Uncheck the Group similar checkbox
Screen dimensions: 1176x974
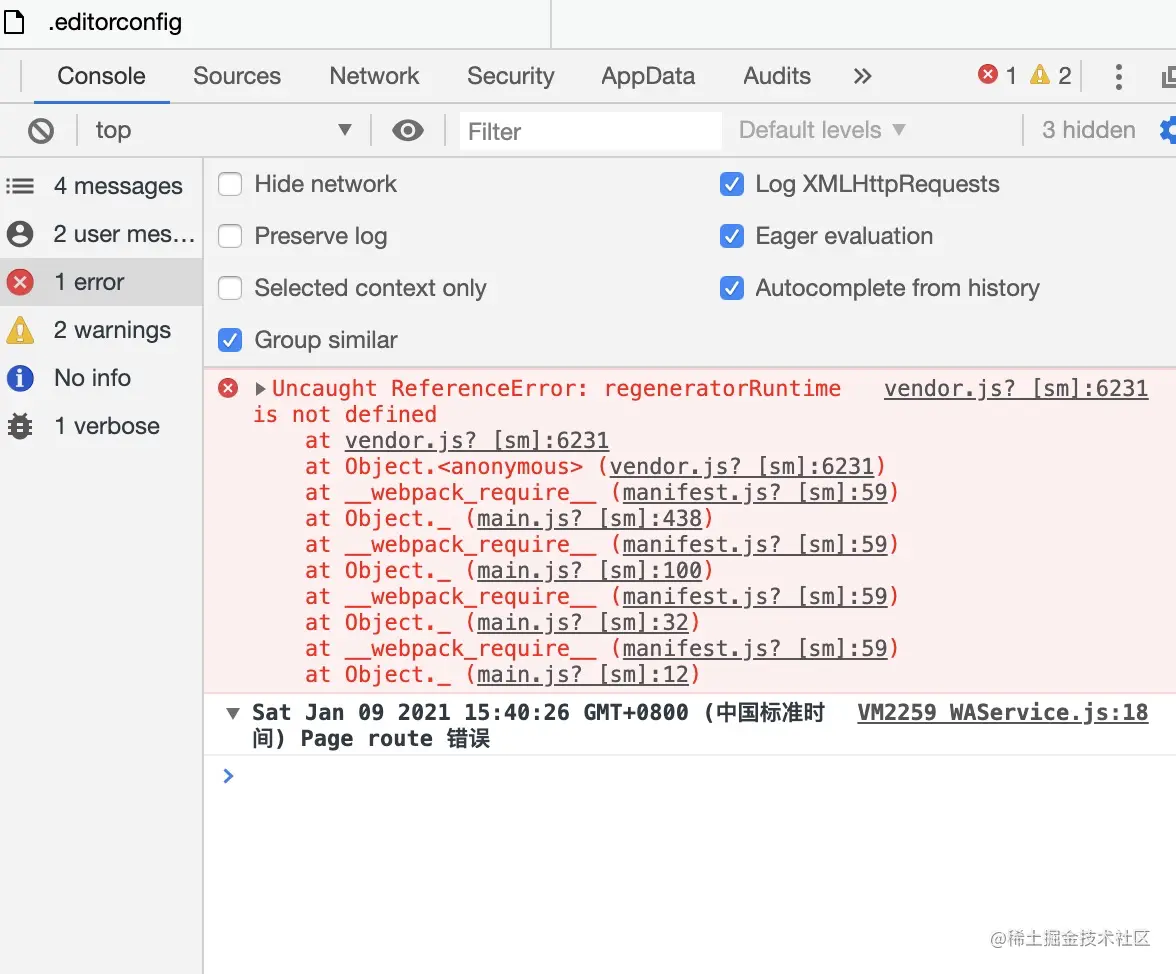(230, 341)
